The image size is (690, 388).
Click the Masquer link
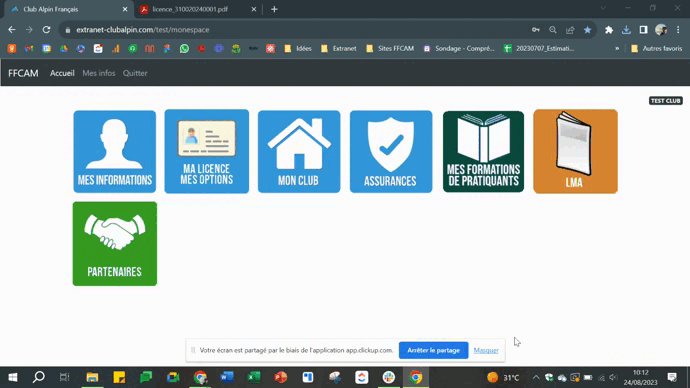point(486,350)
